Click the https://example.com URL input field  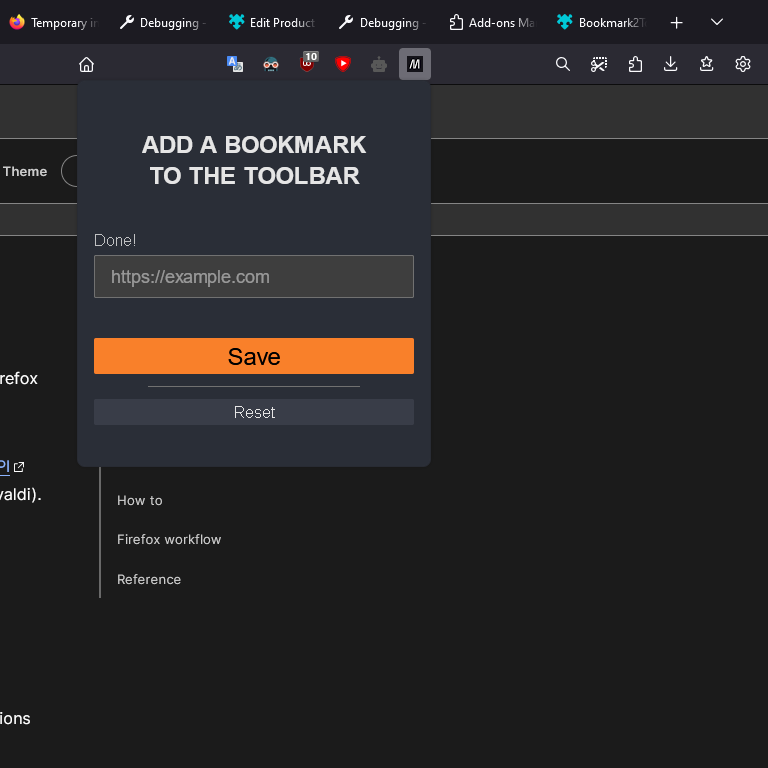click(x=254, y=277)
